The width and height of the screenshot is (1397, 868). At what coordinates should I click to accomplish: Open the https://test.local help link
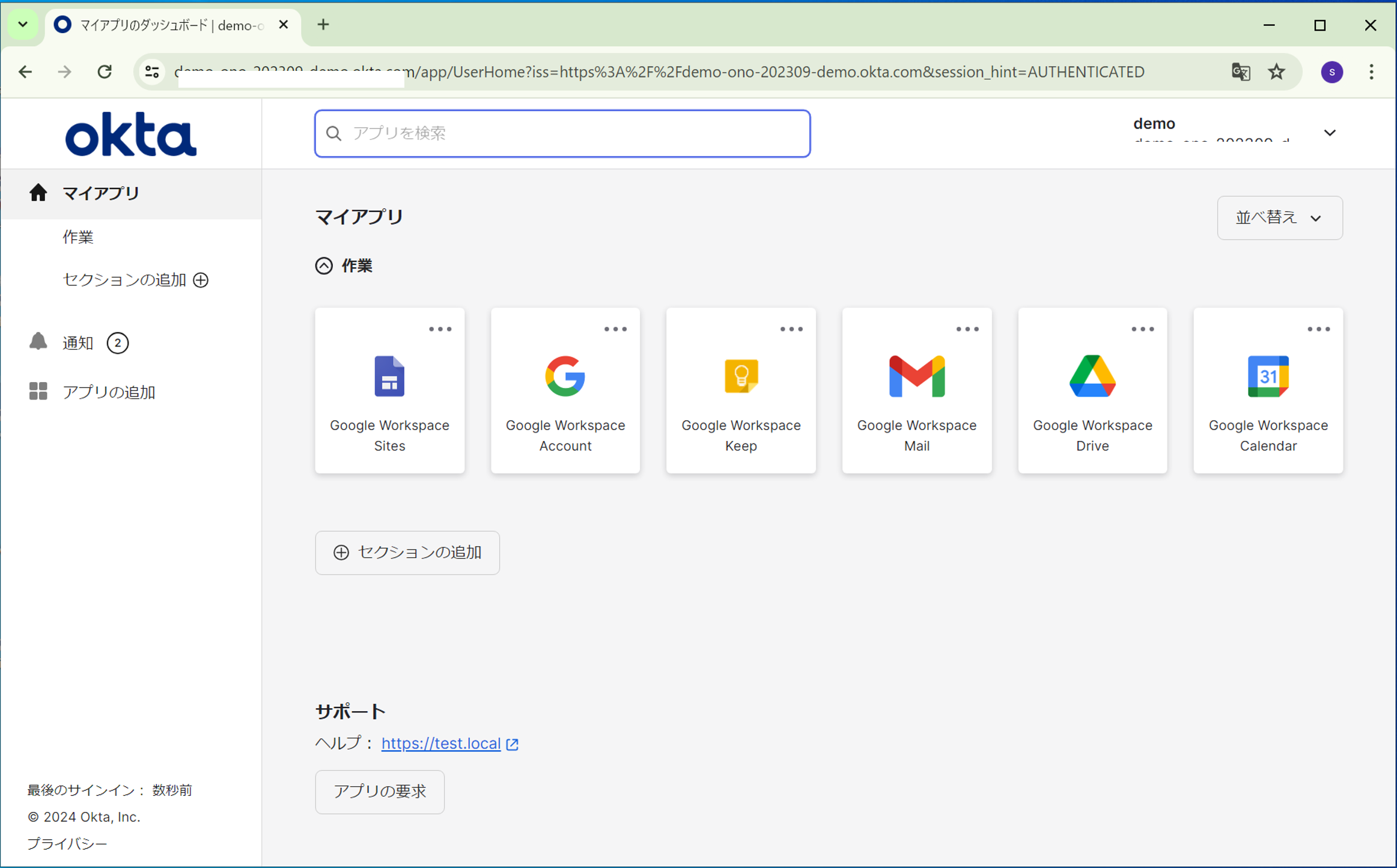coord(441,743)
